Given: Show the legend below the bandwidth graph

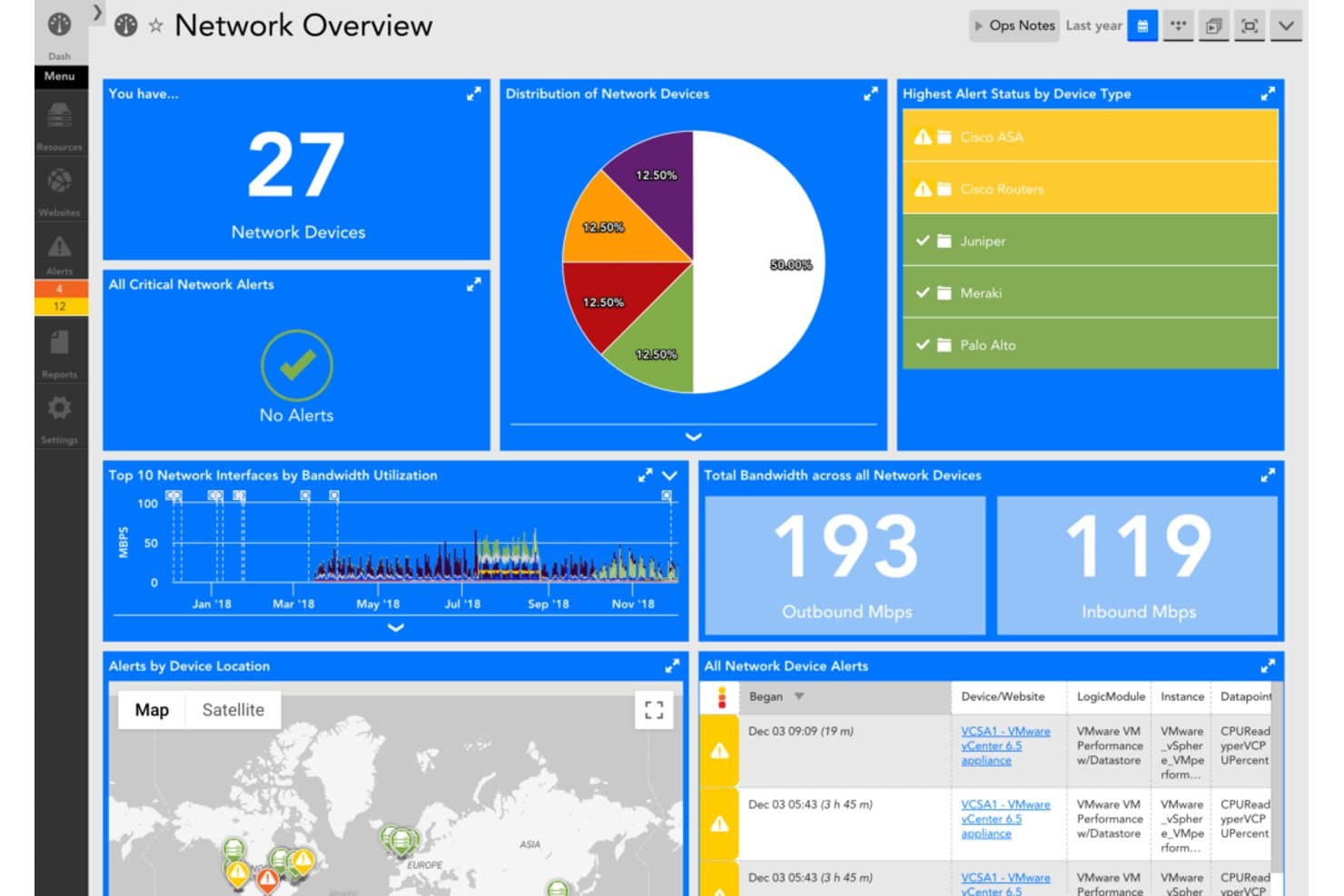Looking at the screenshot, I should tap(395, 627).
